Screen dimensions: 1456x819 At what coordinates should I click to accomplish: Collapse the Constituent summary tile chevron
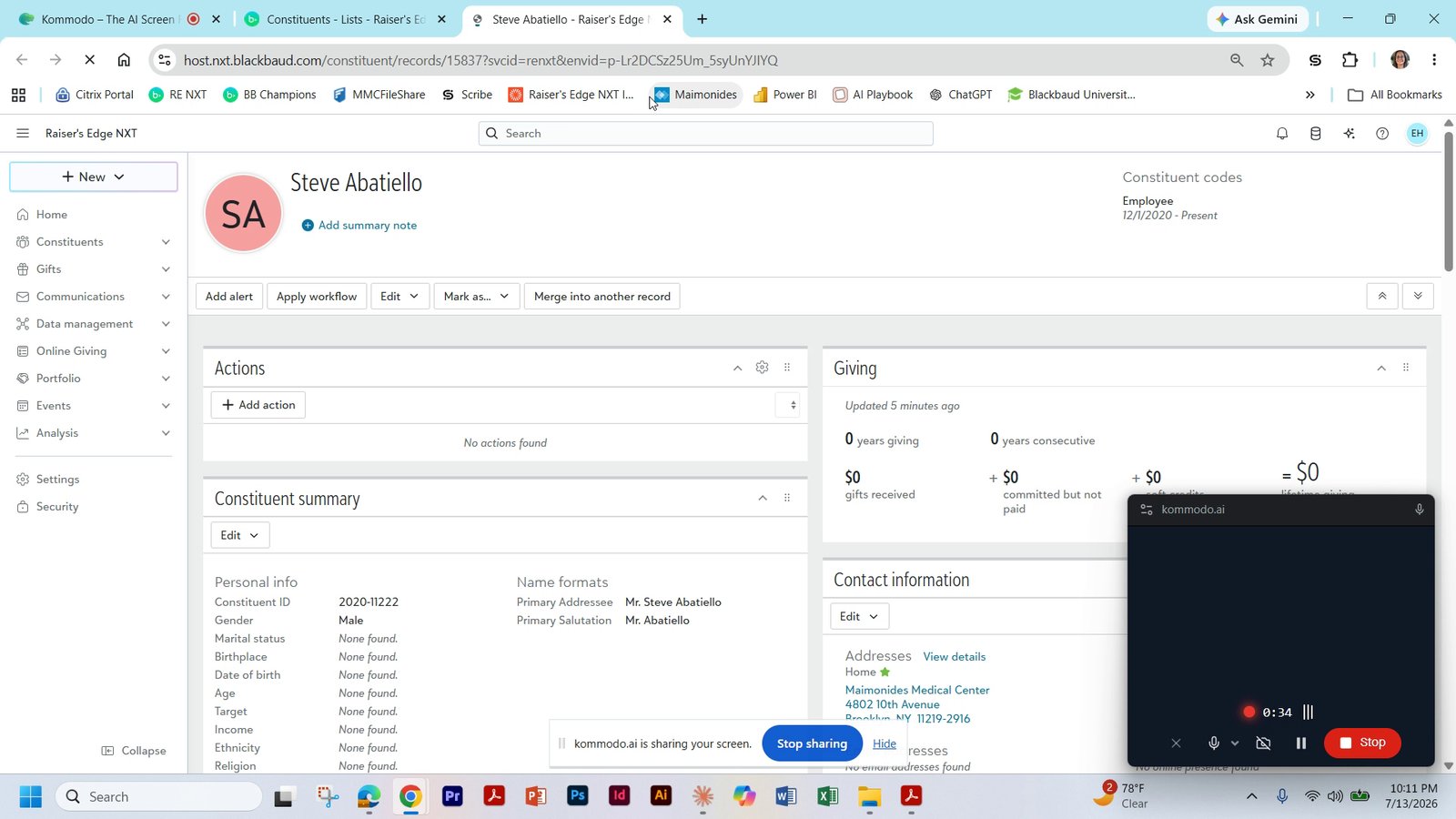click(x=763, y=498)
